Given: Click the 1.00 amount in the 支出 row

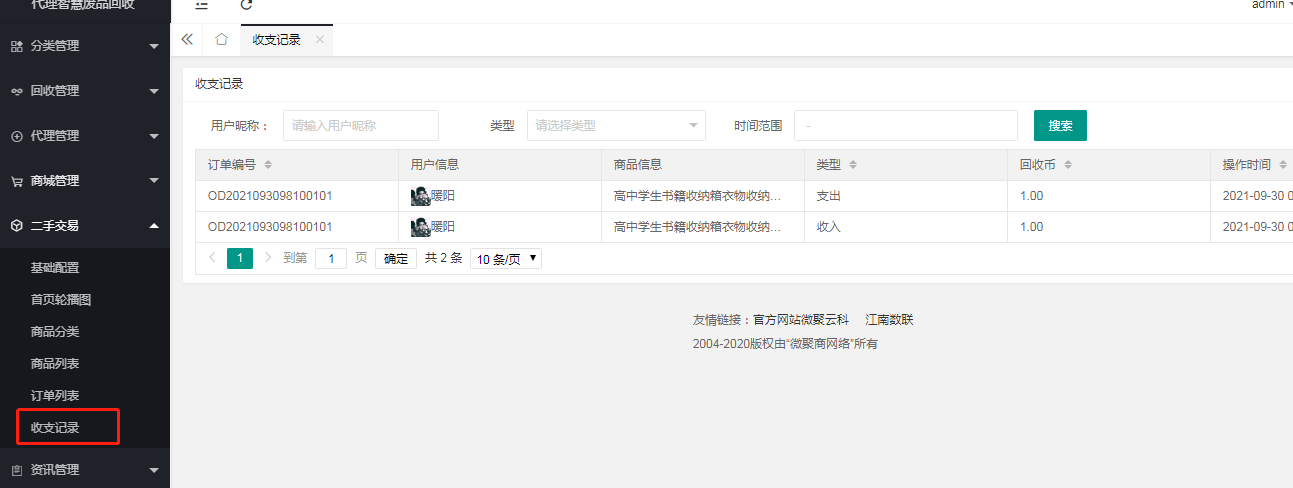Looking at the screenshot, I should pyautogui.click(x=1032, y=196).
